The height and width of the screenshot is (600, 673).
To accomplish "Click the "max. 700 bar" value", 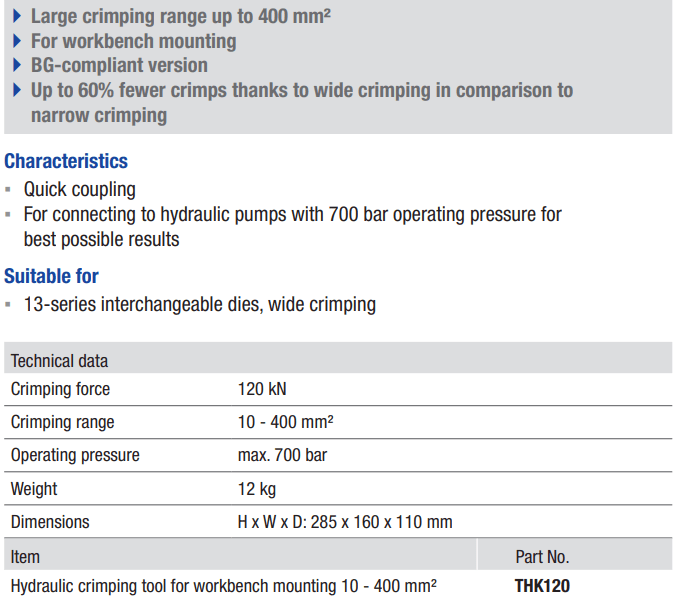I will pos(282,455).
